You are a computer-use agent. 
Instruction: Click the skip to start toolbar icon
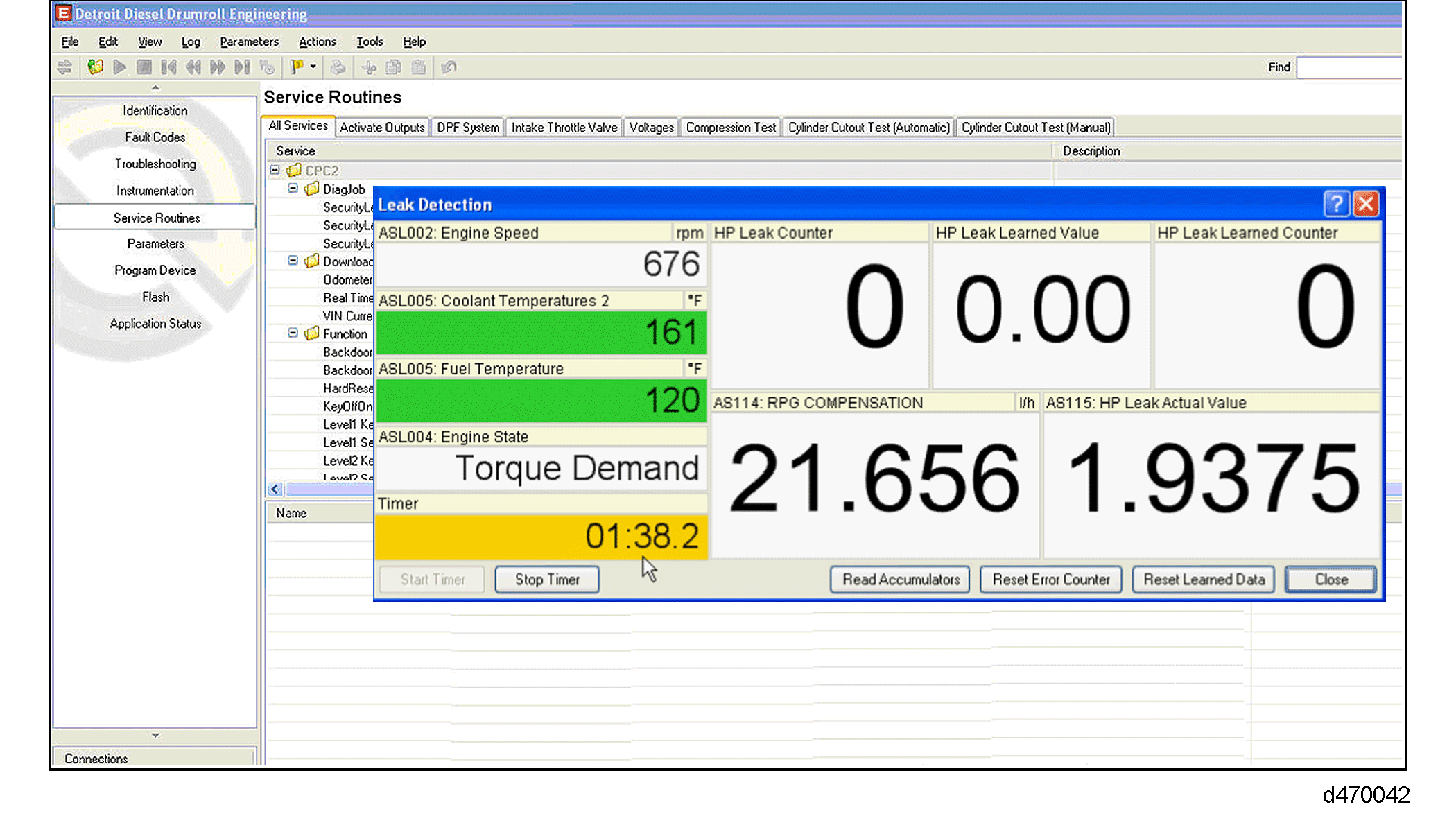(x=168, y=67)
